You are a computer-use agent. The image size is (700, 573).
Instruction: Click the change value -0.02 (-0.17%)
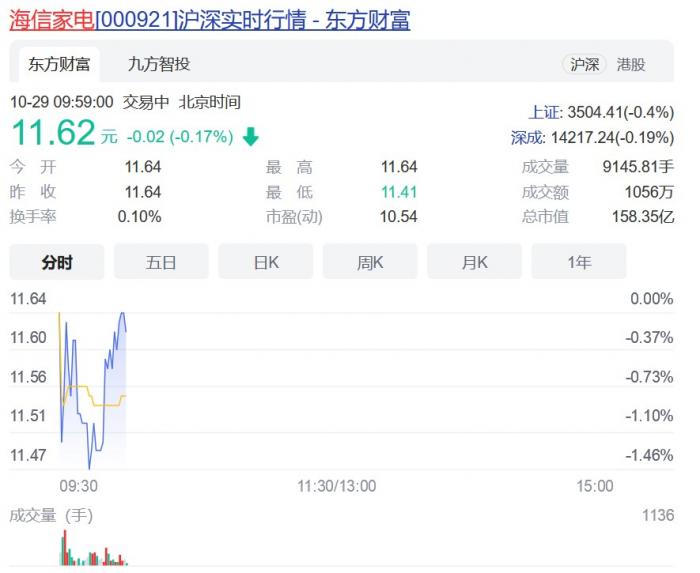click(180, 136)
